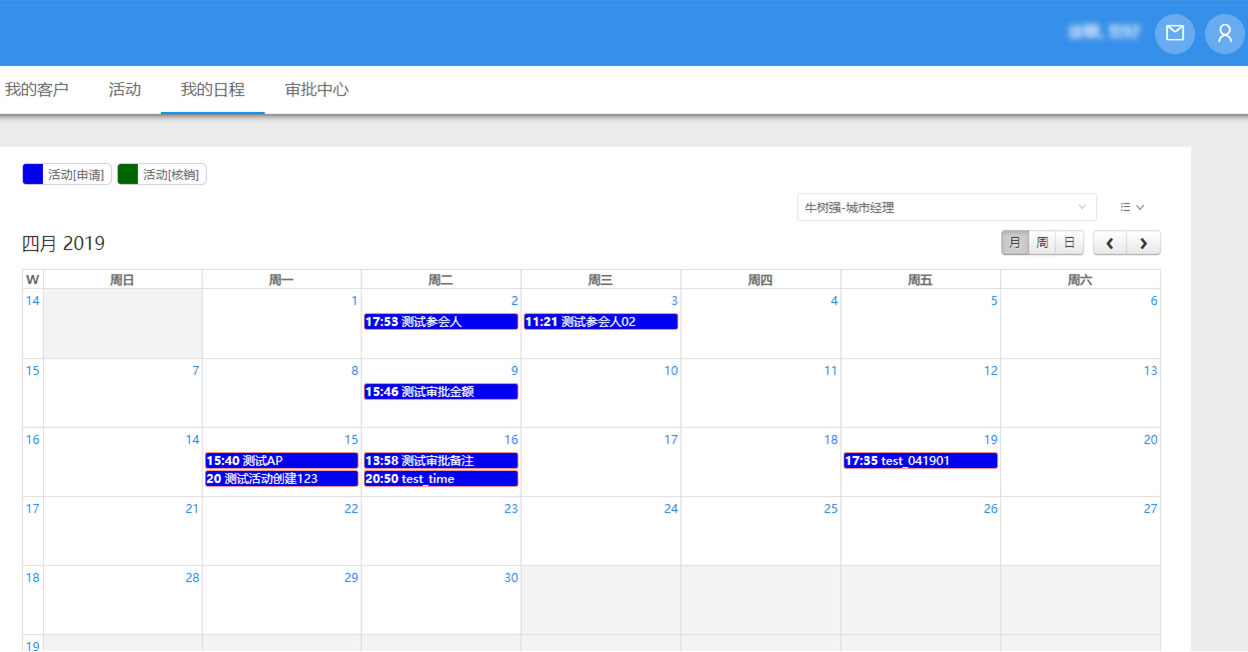Open the 17:35 test_041901 event
1248x652 pixels.
click(921, 461)
